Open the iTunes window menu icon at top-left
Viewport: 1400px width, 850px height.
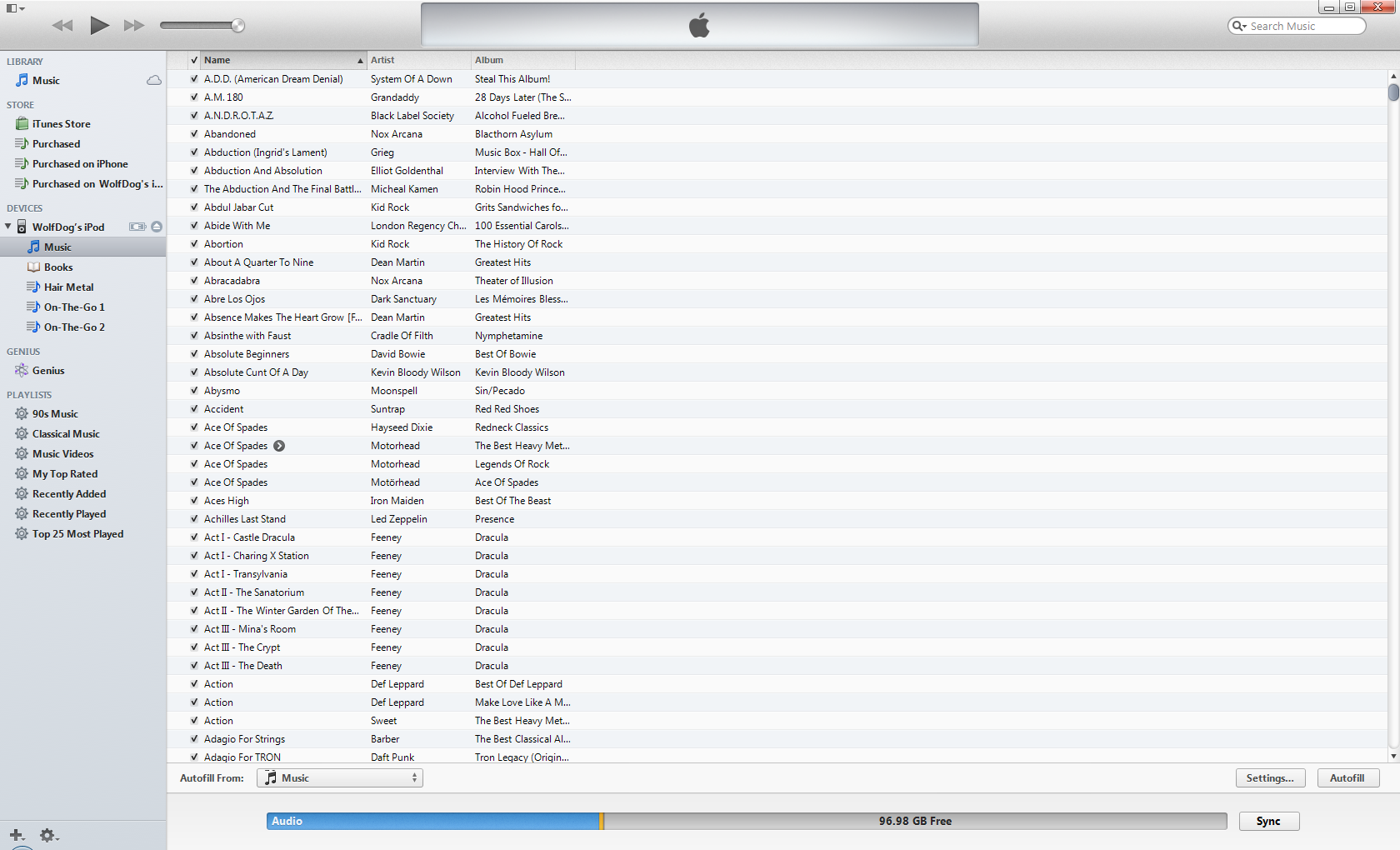coord(15,8)
